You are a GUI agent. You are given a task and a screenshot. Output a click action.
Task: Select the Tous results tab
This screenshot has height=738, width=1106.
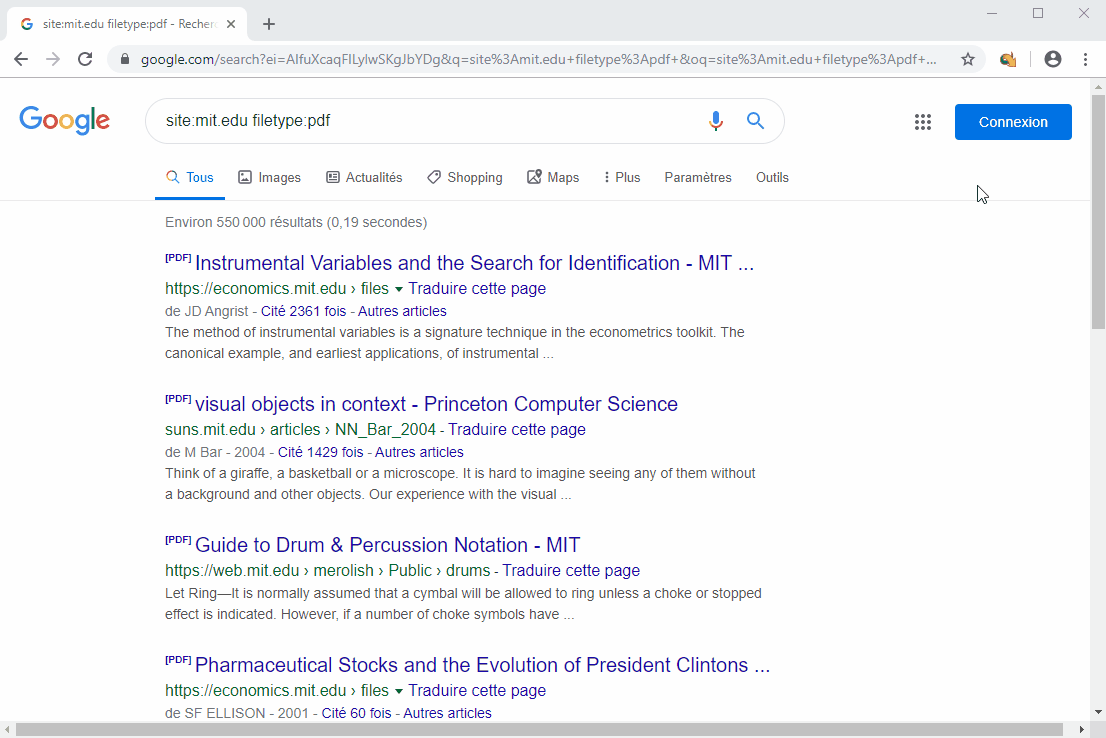click(x=190, y=178)
